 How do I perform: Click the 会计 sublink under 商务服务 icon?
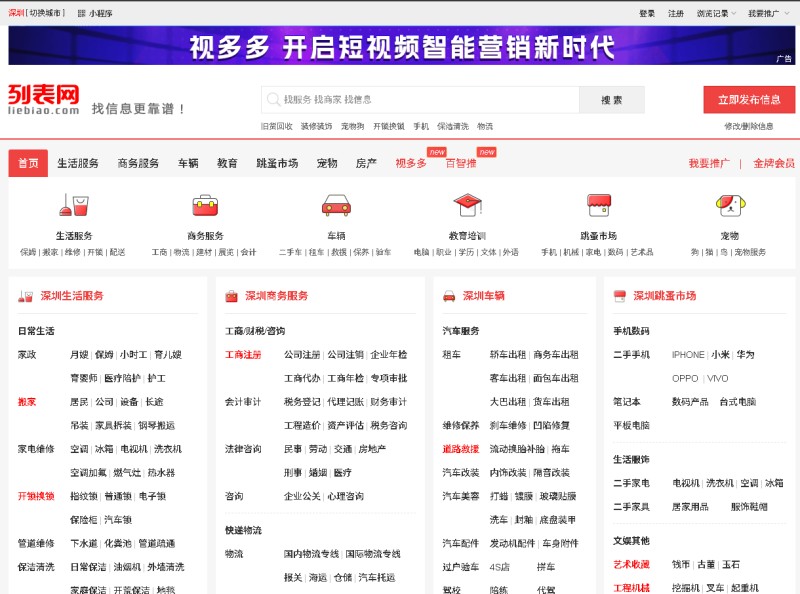click(248, 252)
